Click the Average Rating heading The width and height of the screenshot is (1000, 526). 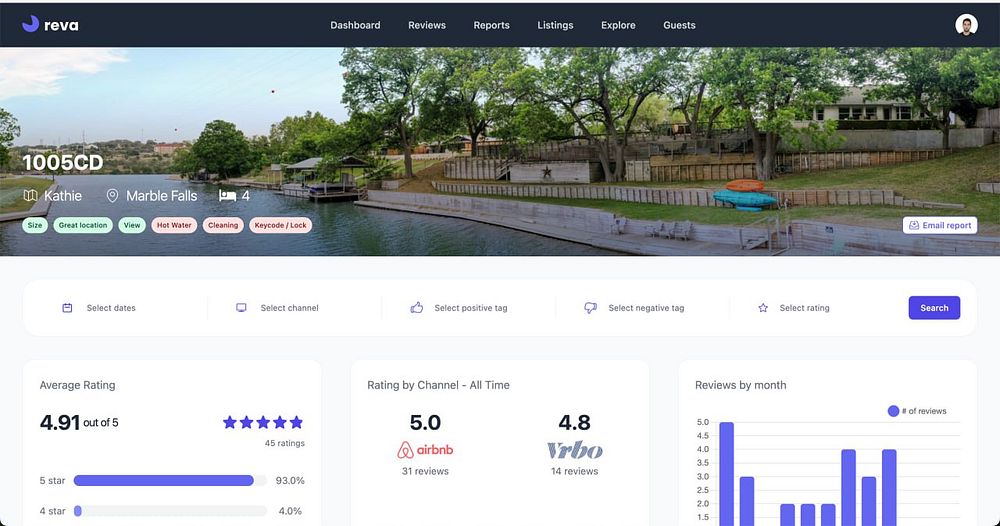click(77, 385)
